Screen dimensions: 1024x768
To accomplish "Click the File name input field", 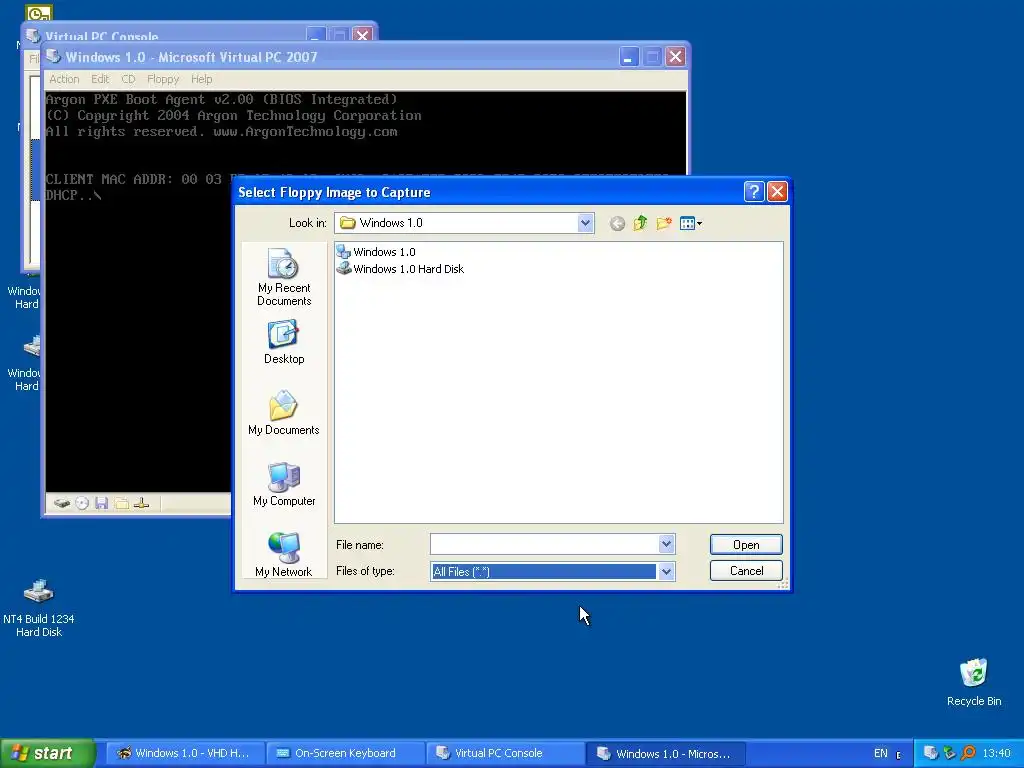I will coord(544,544).
